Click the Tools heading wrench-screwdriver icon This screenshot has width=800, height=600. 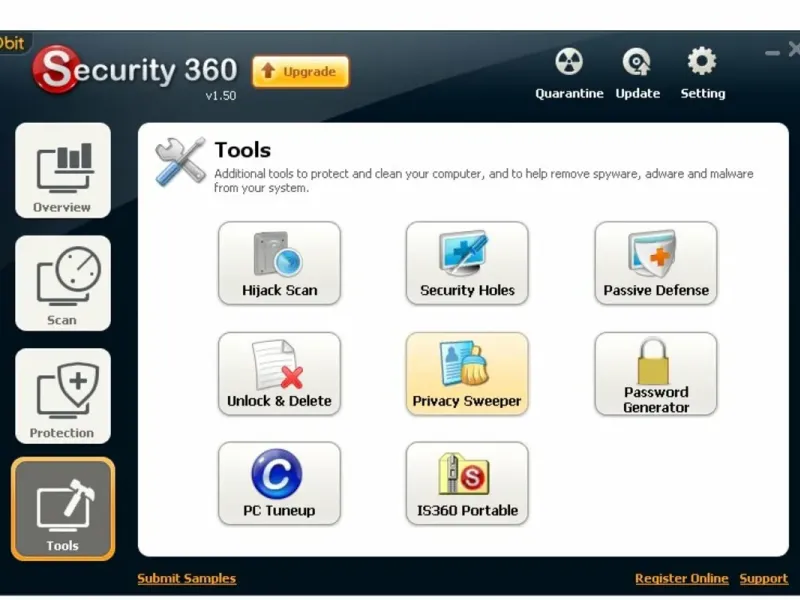(x=180, y=161)
